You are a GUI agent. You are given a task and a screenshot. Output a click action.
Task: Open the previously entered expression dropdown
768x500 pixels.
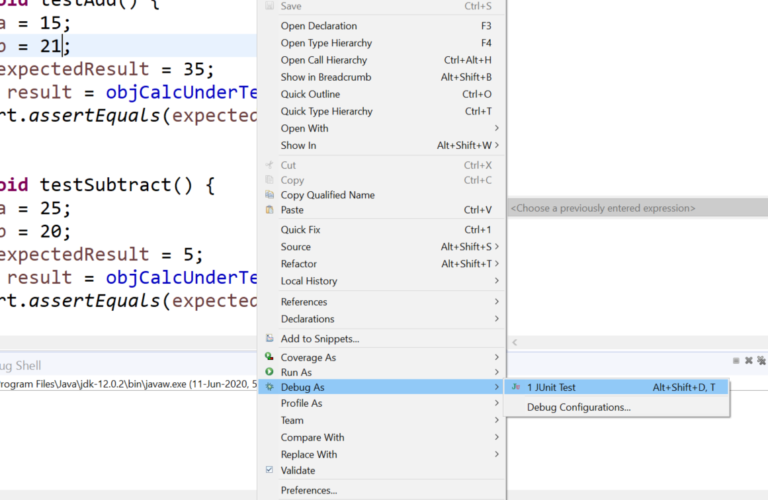pyautogui.click(x=636, y=208)
